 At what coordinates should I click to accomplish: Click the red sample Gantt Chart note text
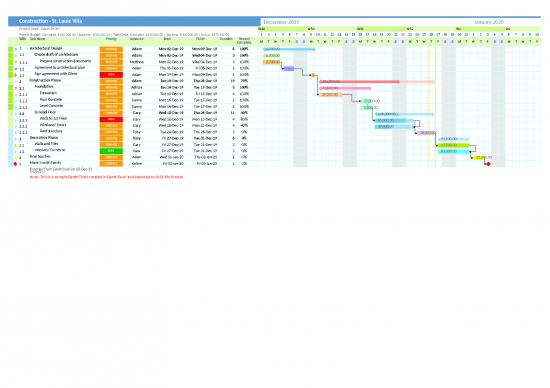107,177
